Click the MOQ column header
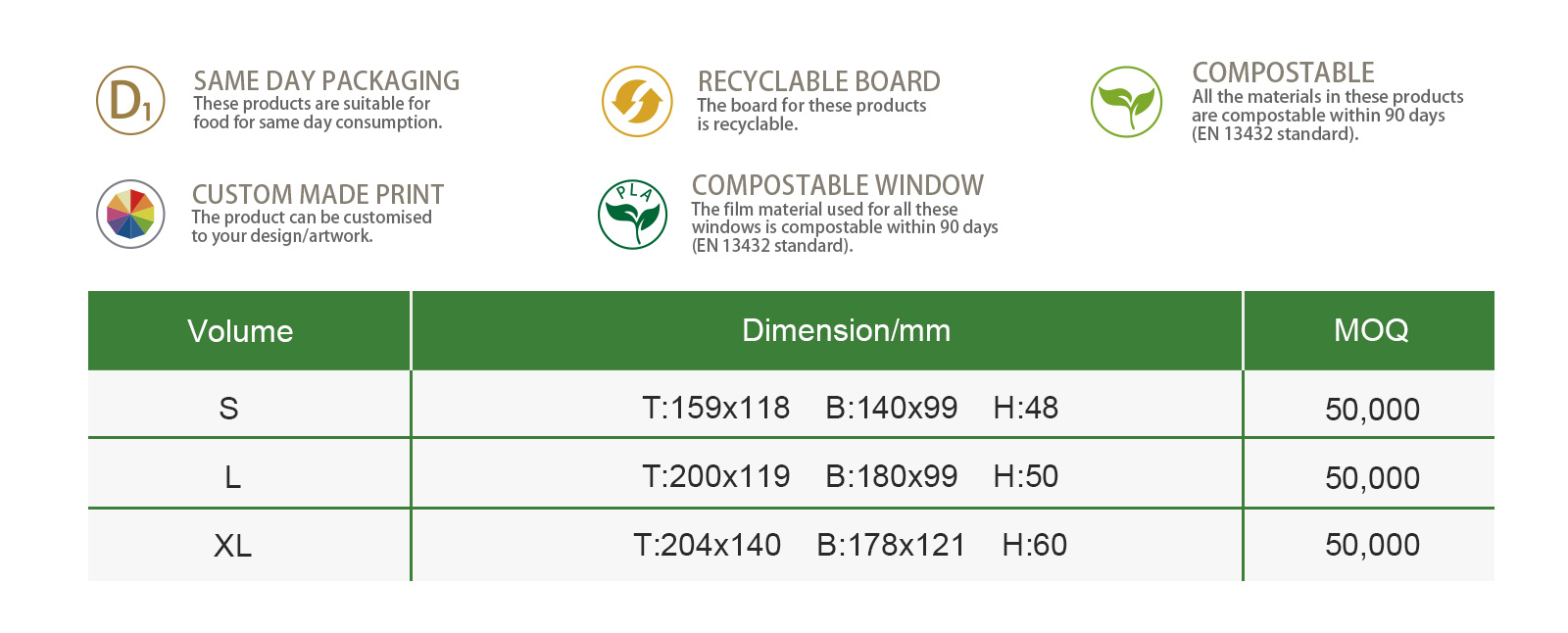 click(x=1369, y=331)
